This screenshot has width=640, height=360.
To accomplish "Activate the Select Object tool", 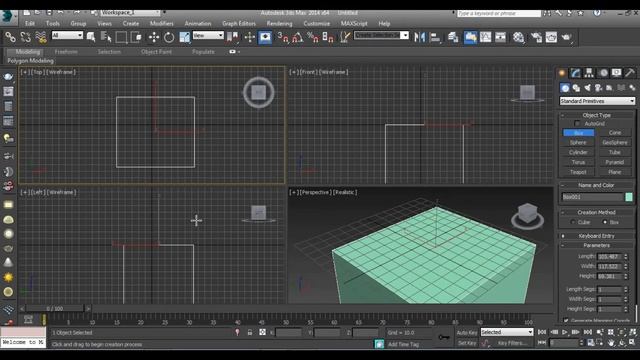I will (x=91, y=37).
